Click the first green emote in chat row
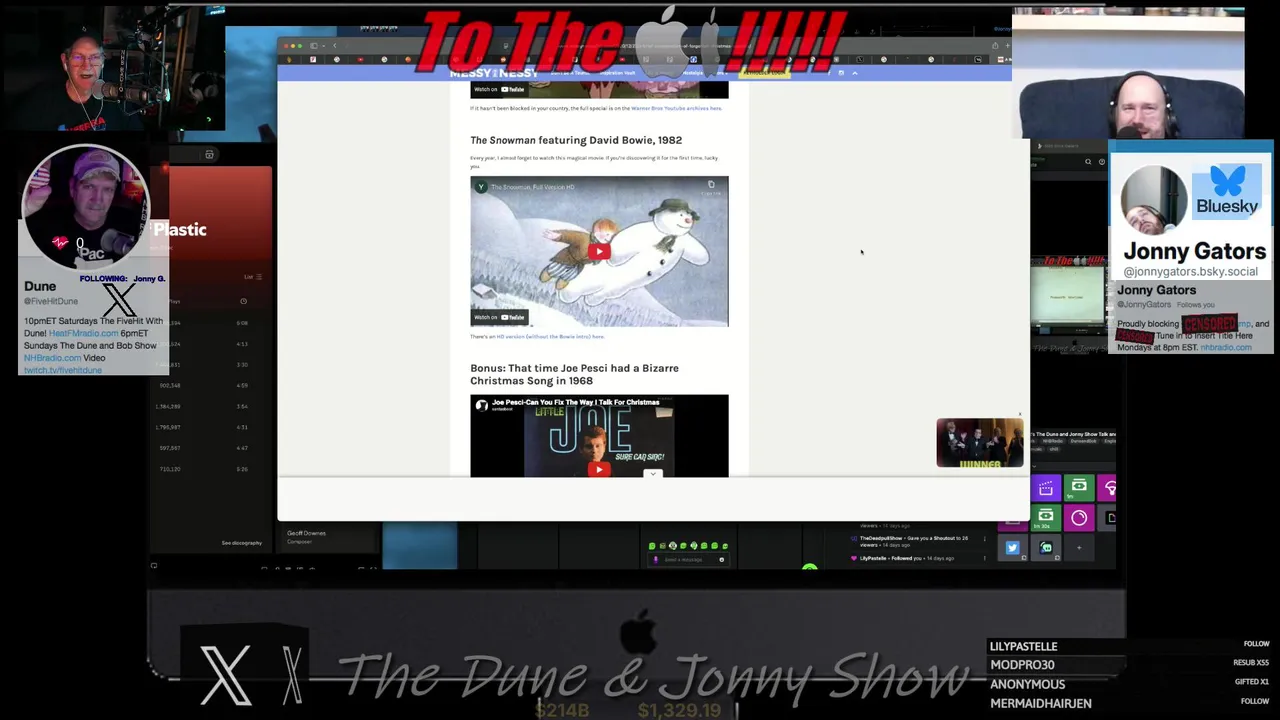The width and height of the screenshot is (1280, 720). point(652,546)
